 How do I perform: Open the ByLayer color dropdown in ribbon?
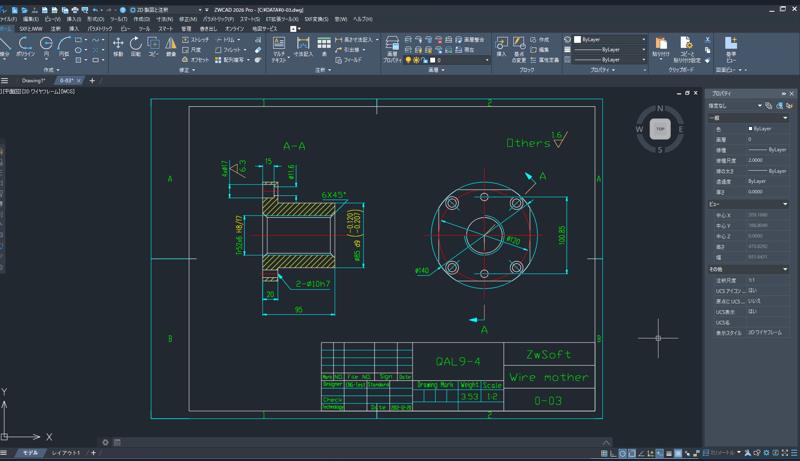[608, 39]
